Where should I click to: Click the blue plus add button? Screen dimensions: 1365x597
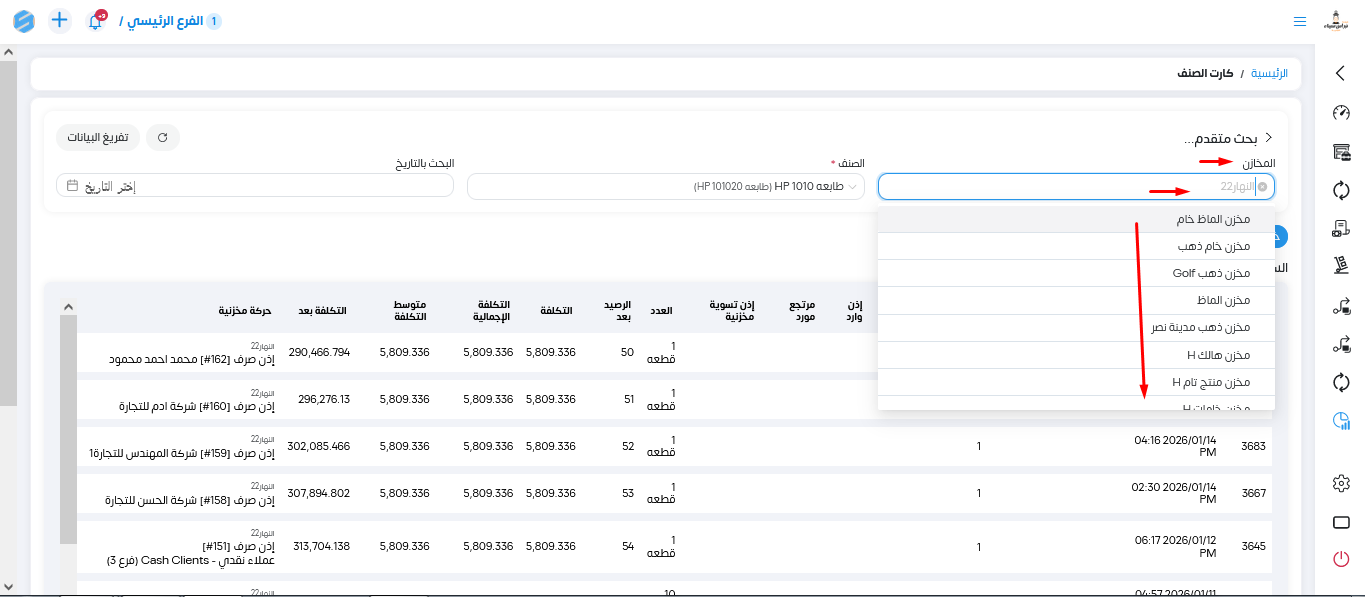click(x=60, y=20)
